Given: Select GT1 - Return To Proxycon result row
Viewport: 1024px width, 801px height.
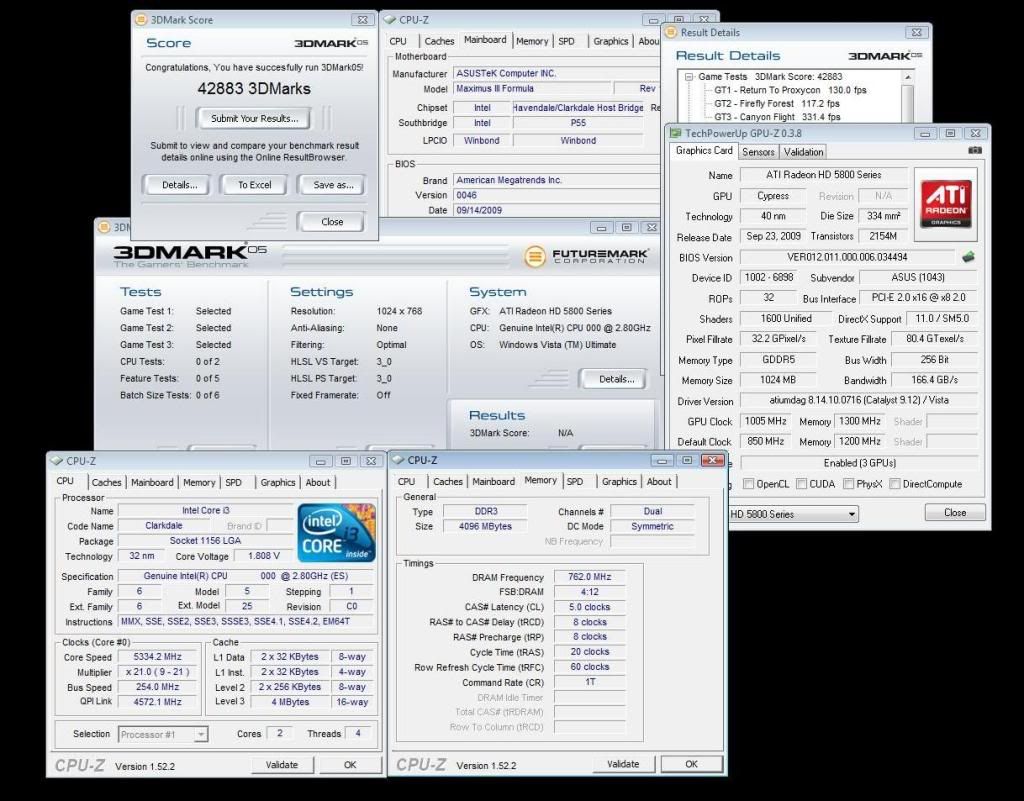Looking at the screenshot, I should [x=790, y=90].
